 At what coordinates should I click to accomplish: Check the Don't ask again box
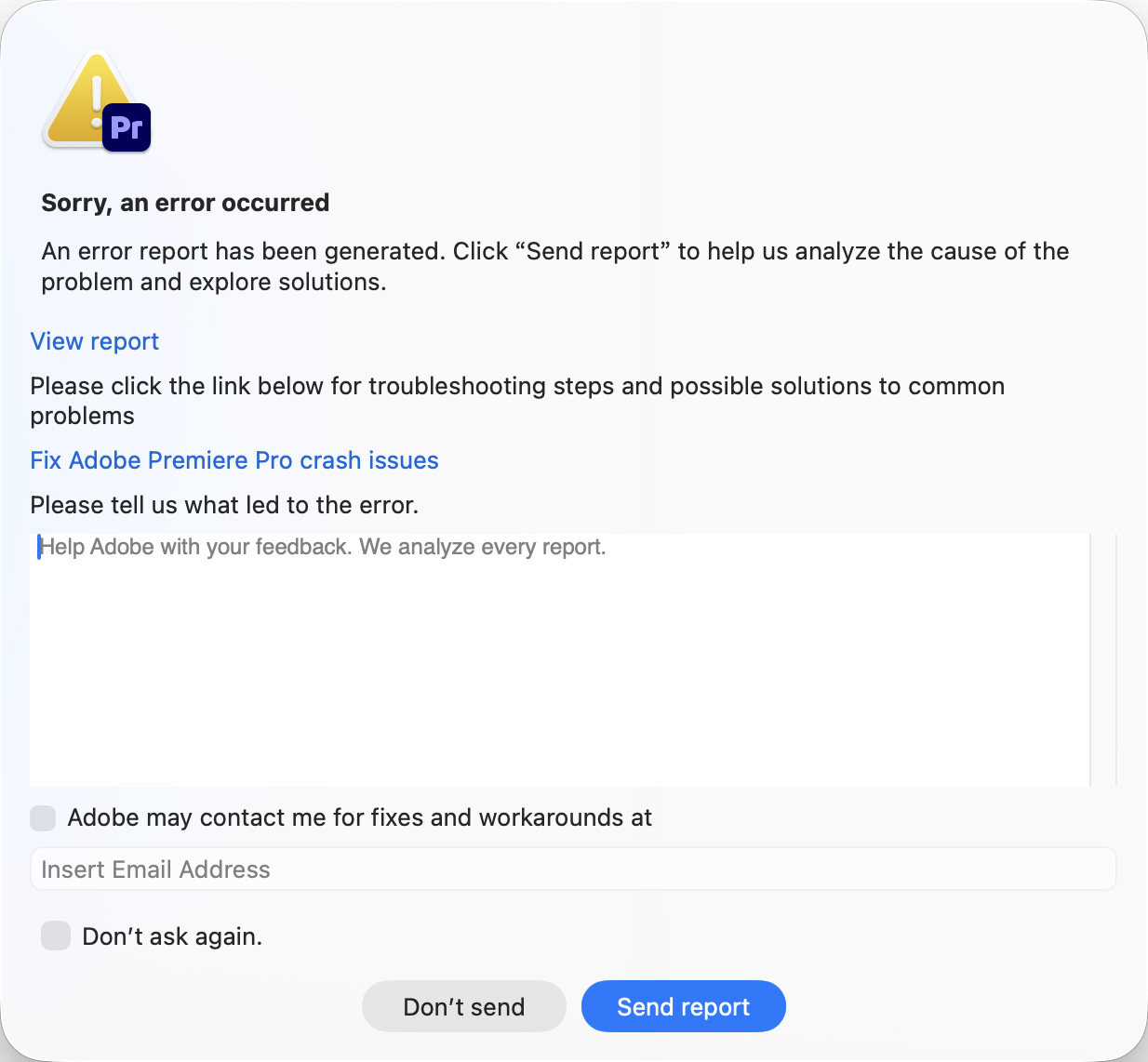pos(56,936)
